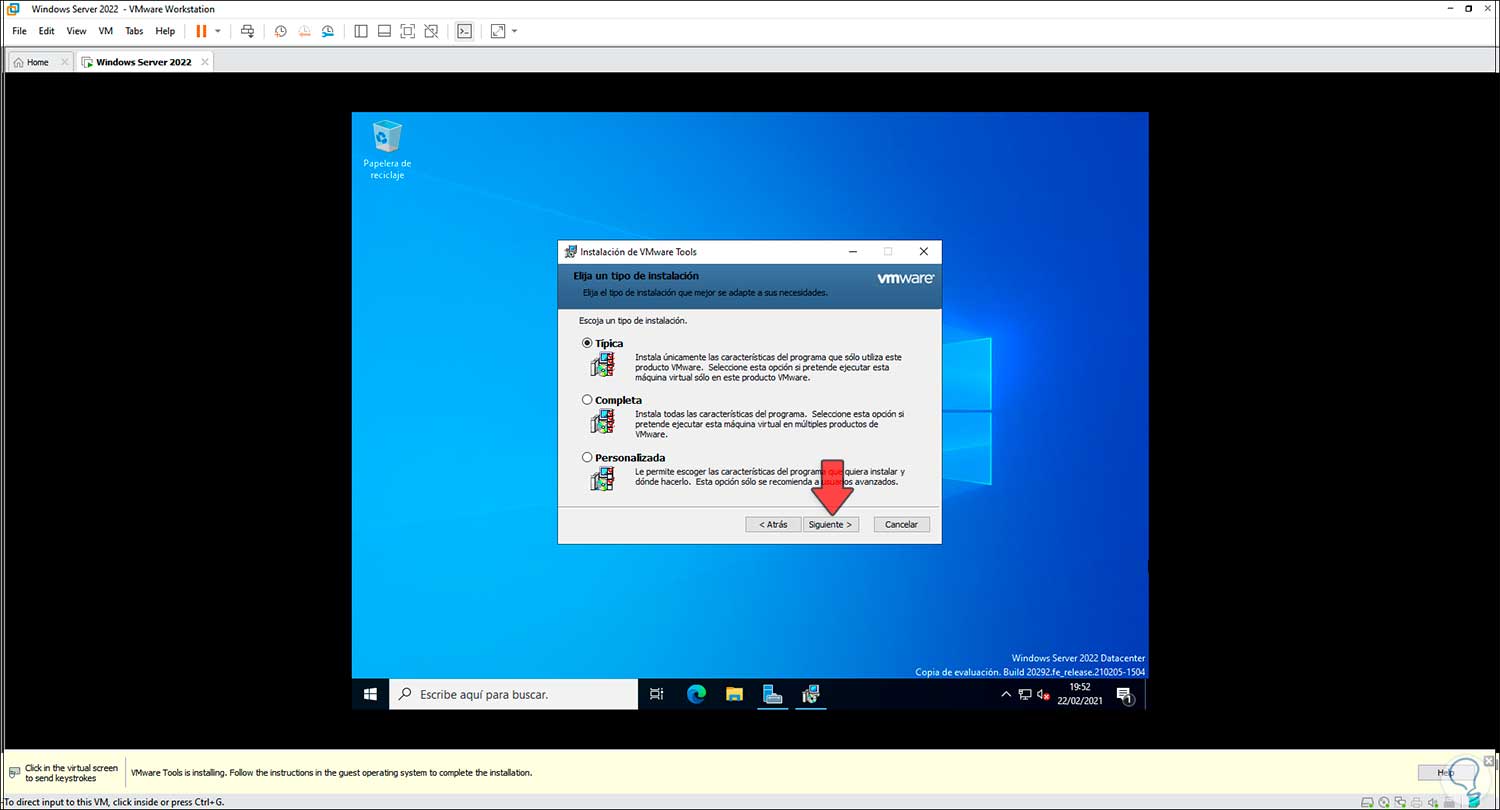Enter full screen mode via toolbar icon
This screenshot has height=810, width=1500.
click(x=408, y=31)
